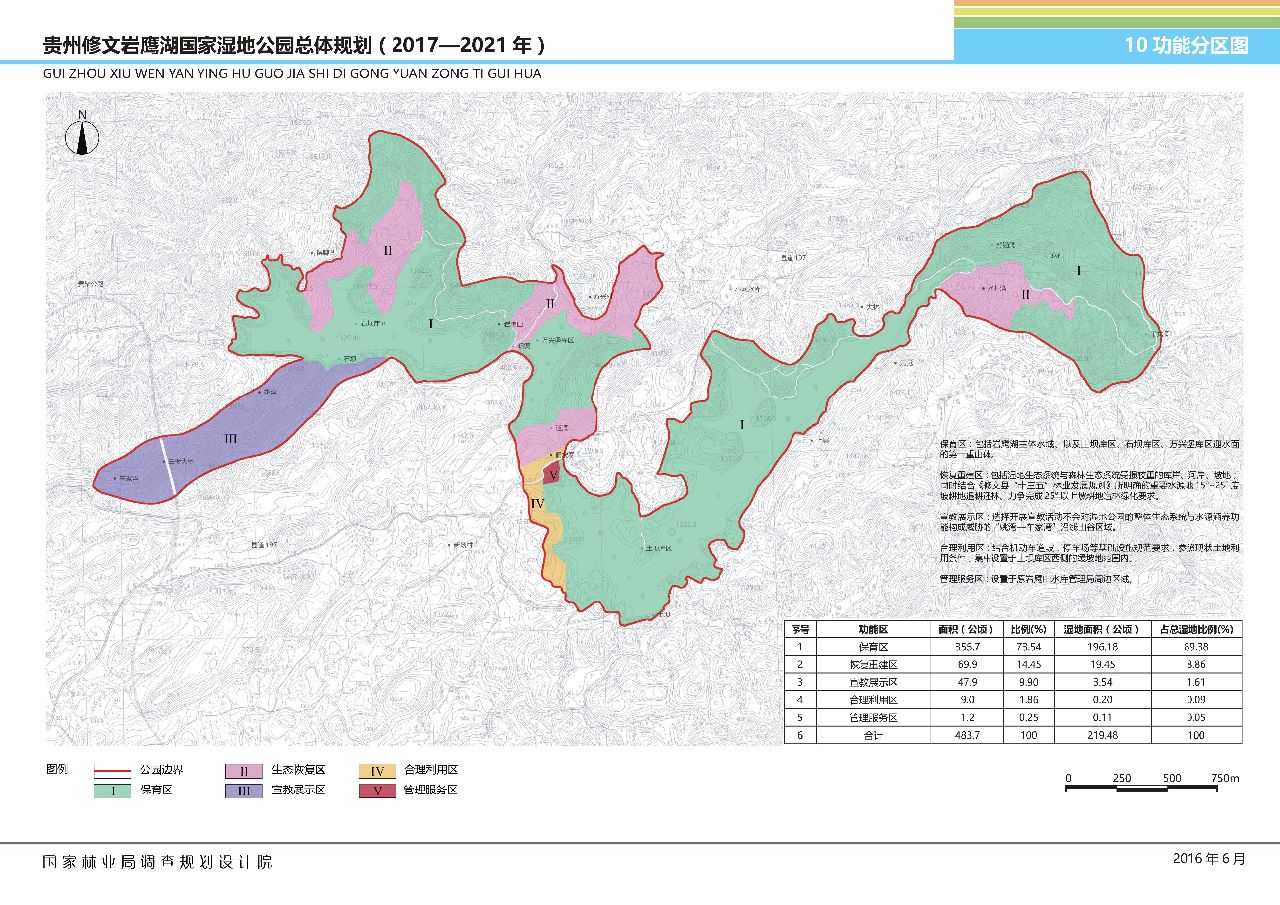Viewport: 1280px width, 905px height.
Task: Click the 管理服务区 label in the legend
Action: (431, 790)
